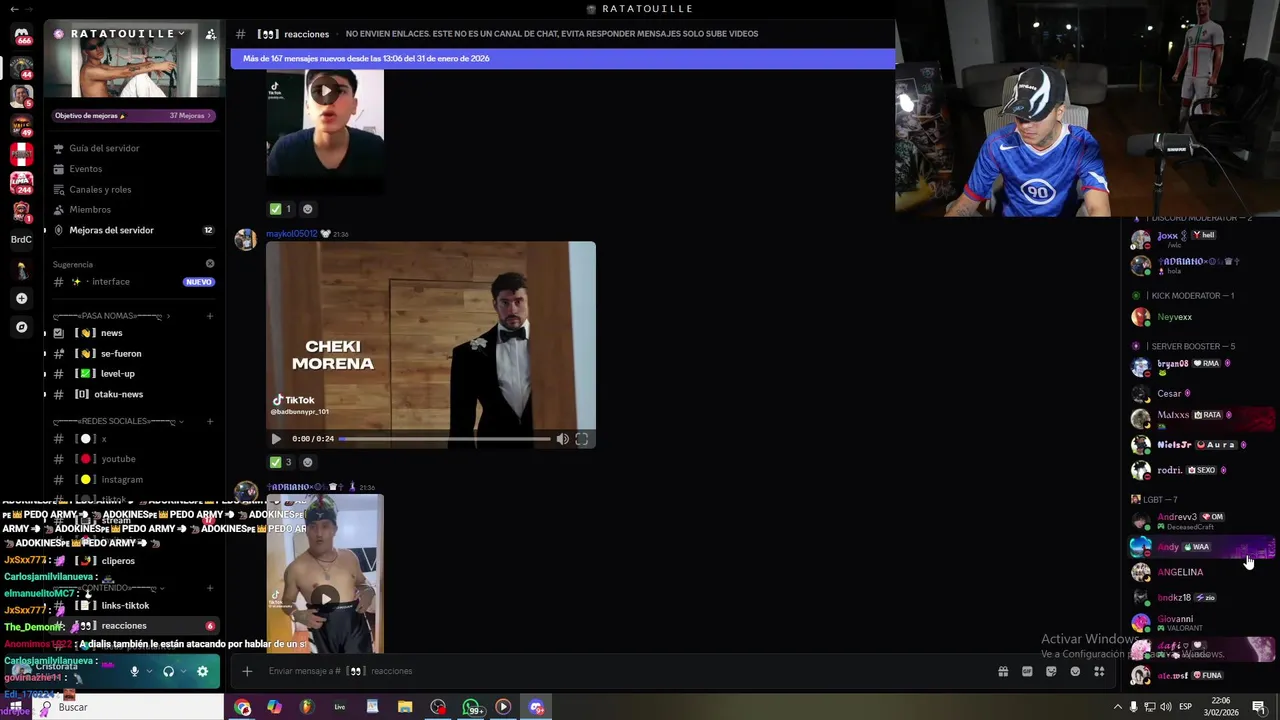Screen dimensions: 1280x720
Task: Add reaction to the CHEKI MORENA video
Action: click(307, 462)
